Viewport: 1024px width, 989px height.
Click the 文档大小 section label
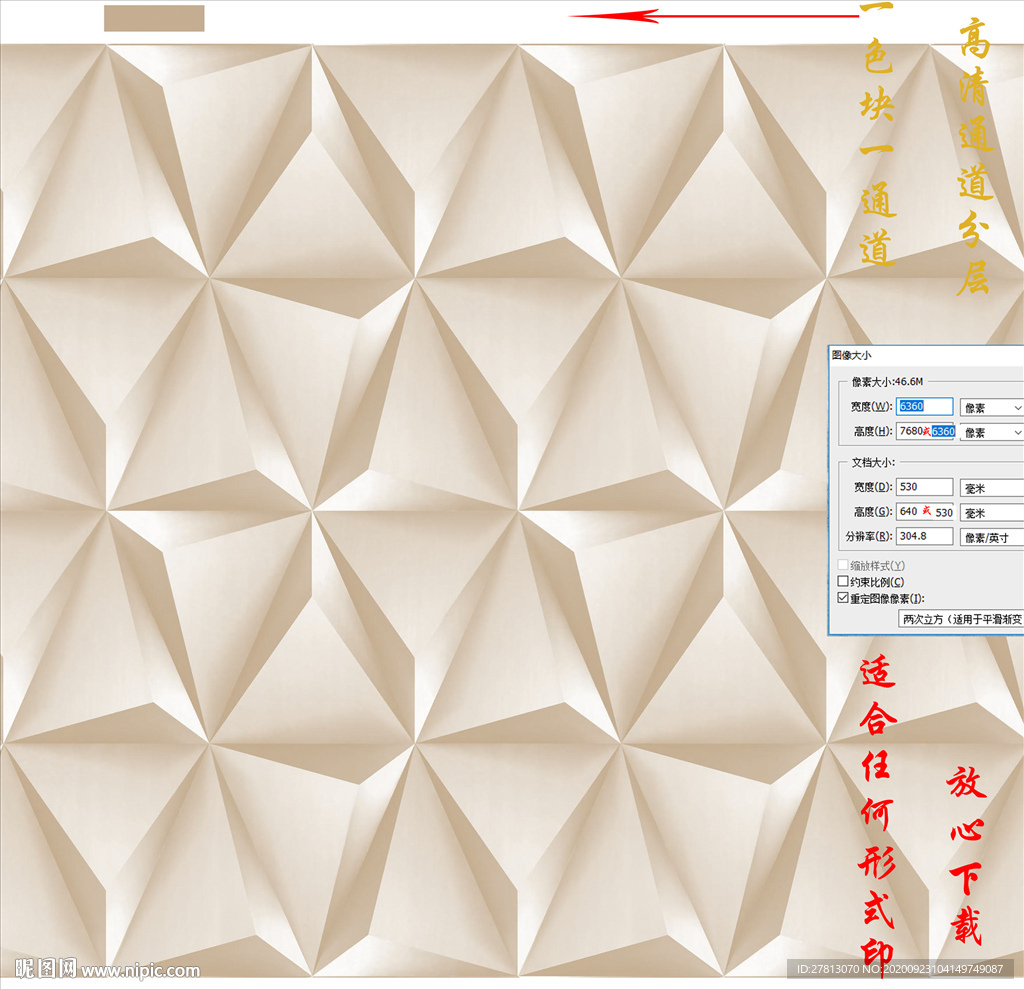(873, 462)
